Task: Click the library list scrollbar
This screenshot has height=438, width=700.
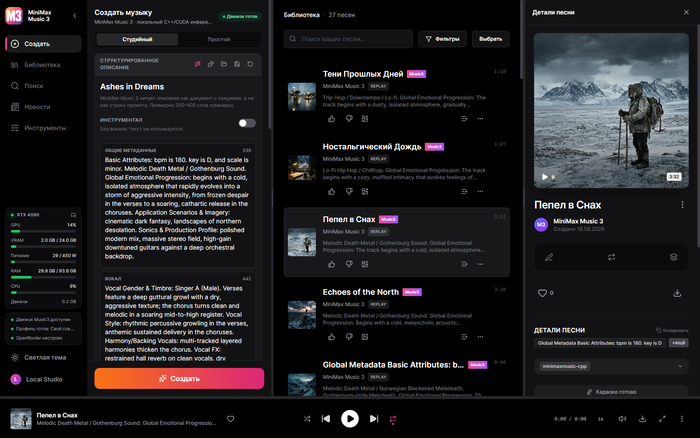Action: (521, 39)
